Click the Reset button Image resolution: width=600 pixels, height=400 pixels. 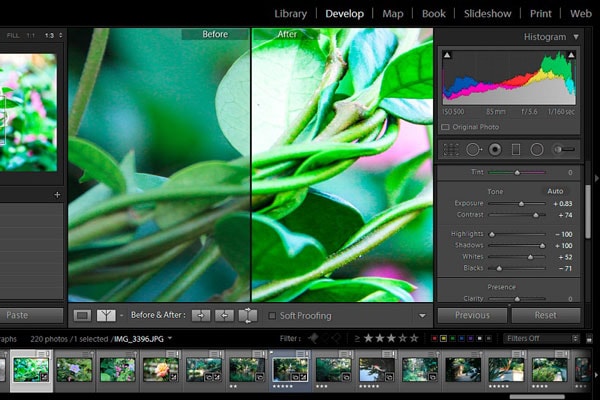click(546, 315)
